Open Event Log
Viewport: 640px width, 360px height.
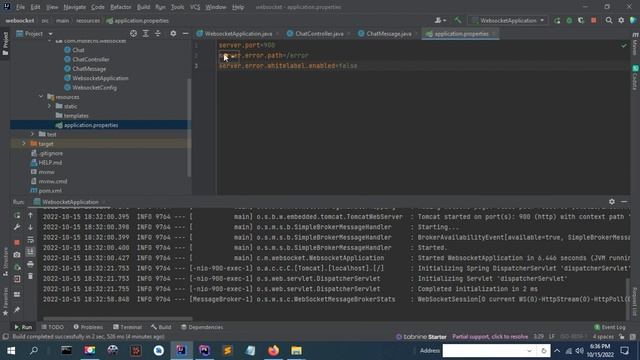pos(610,327)
